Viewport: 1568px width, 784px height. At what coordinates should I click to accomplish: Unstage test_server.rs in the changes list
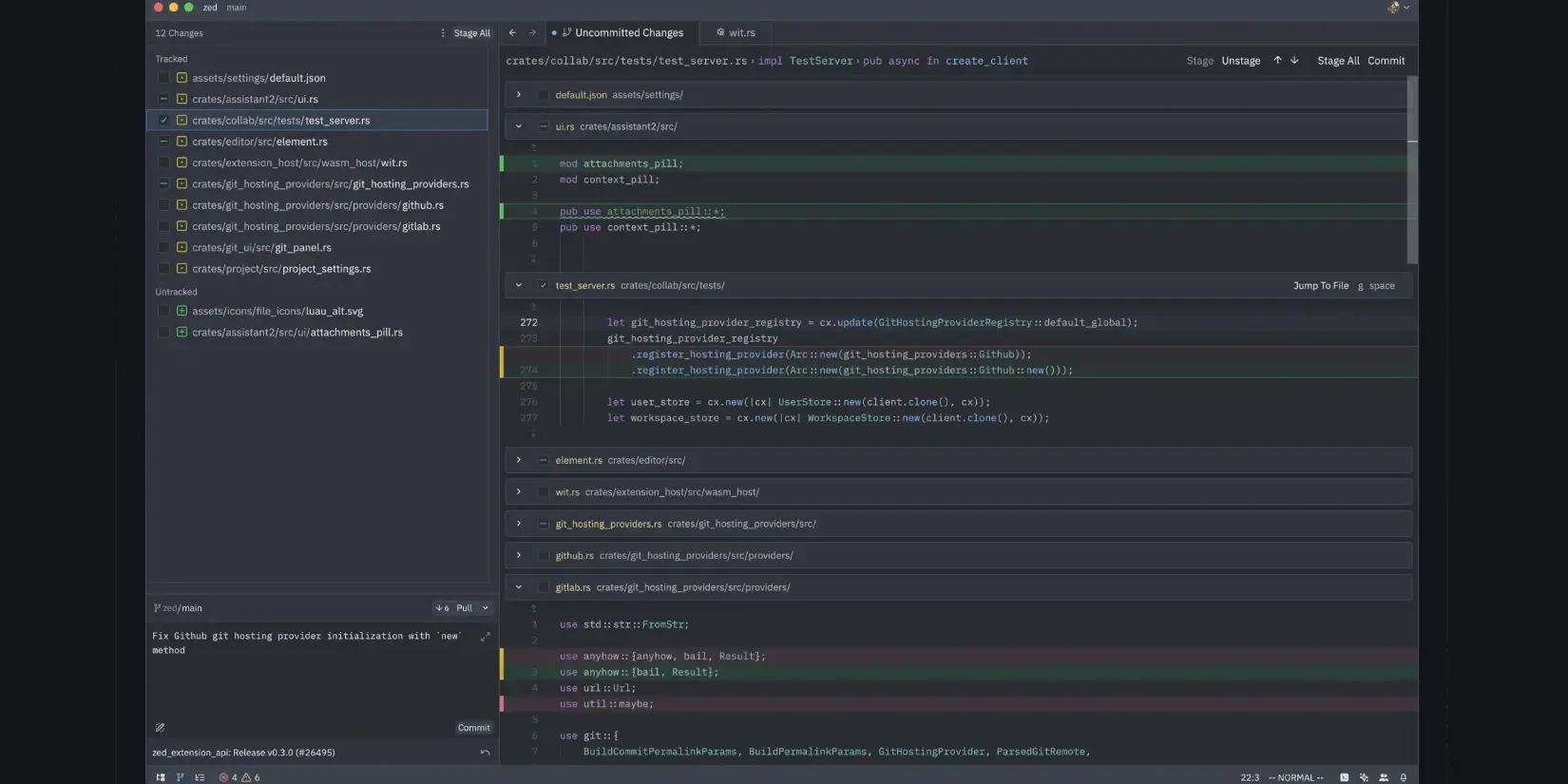tap(163, 121)
